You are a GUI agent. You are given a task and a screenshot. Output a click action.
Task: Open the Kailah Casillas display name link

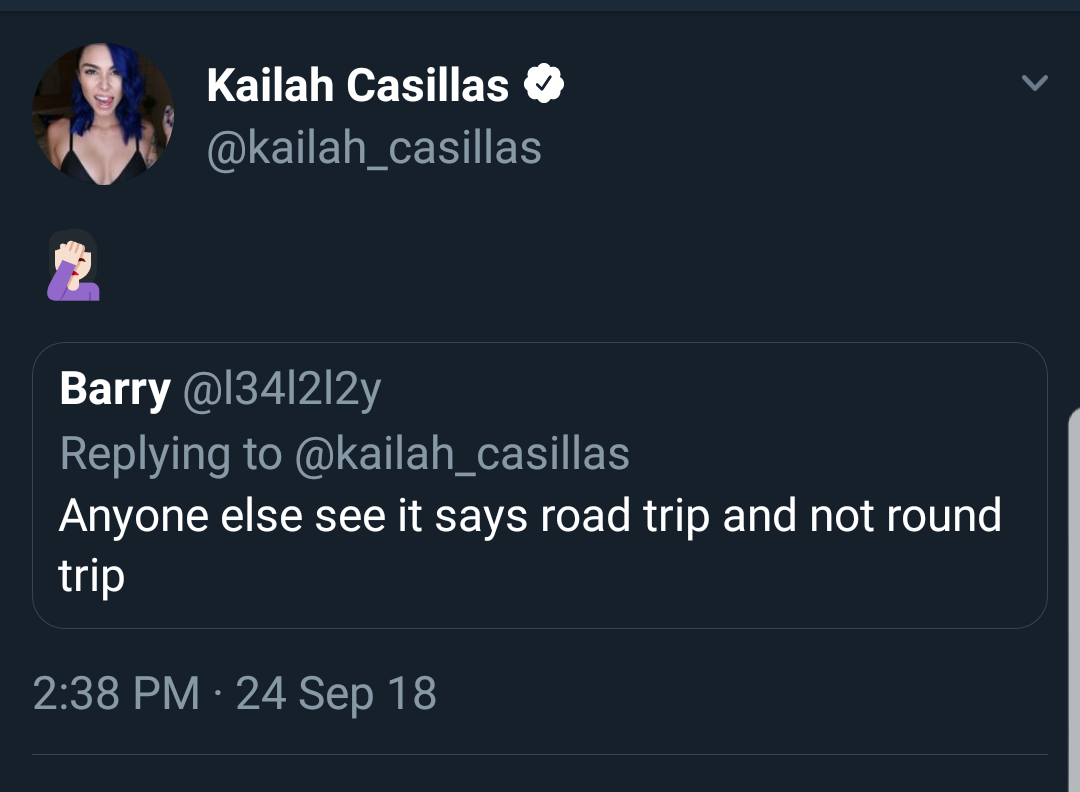(x=357, y=85)
